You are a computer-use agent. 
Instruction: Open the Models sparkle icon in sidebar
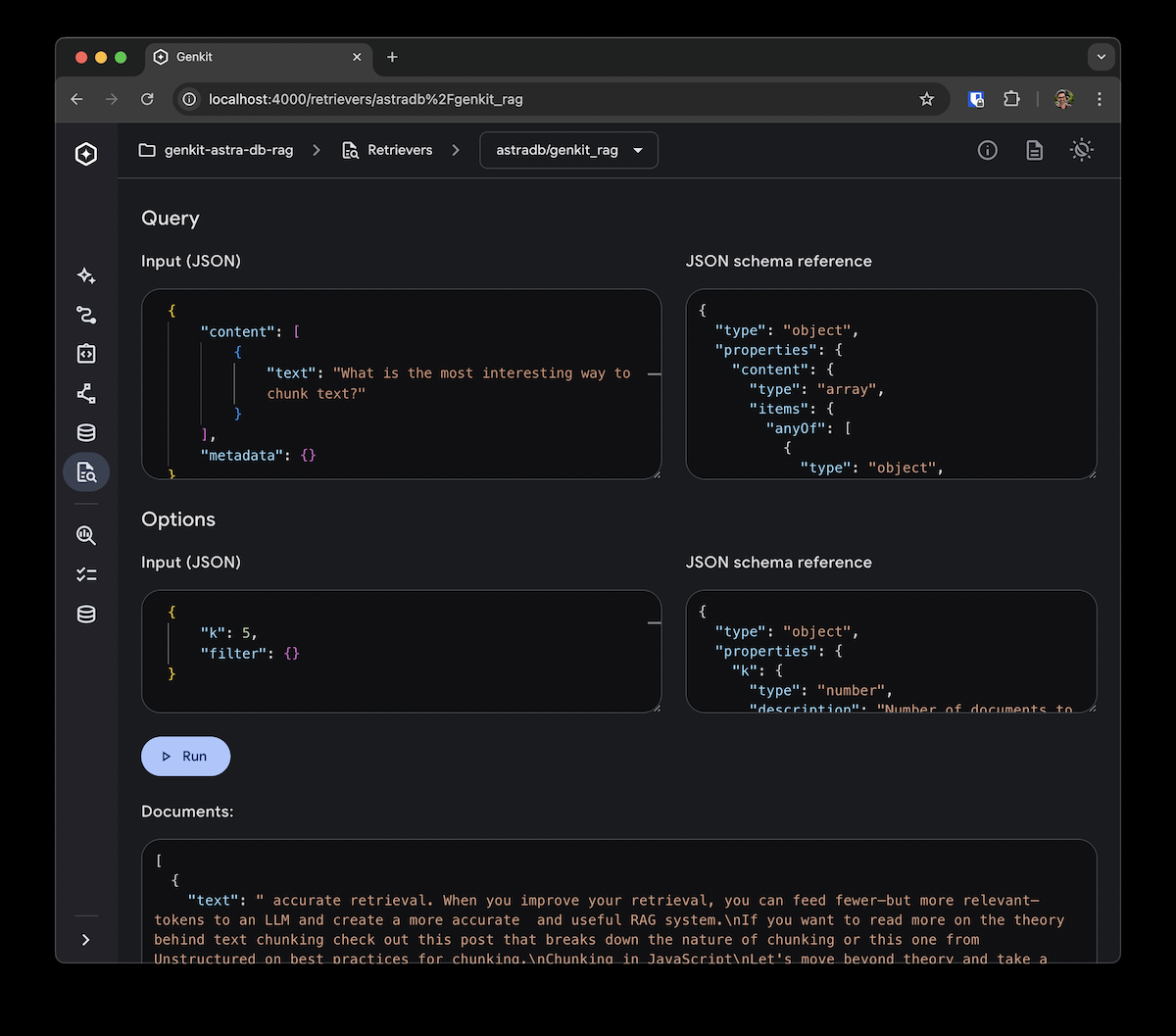click(x=86, y=276)
